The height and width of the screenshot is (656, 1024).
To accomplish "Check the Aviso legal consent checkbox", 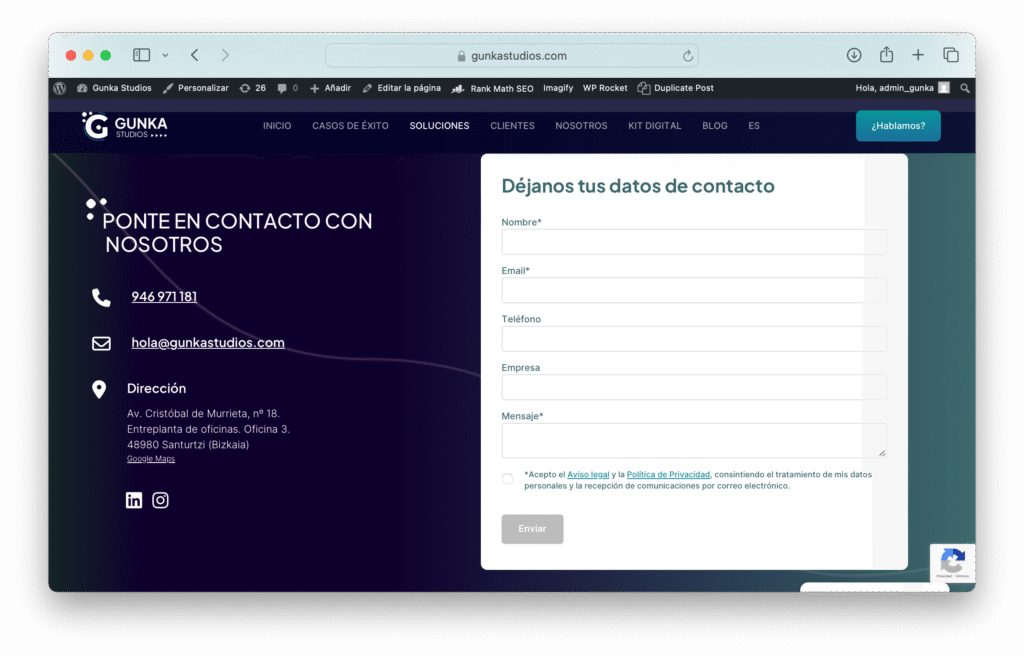I will (x=507, y=479).
